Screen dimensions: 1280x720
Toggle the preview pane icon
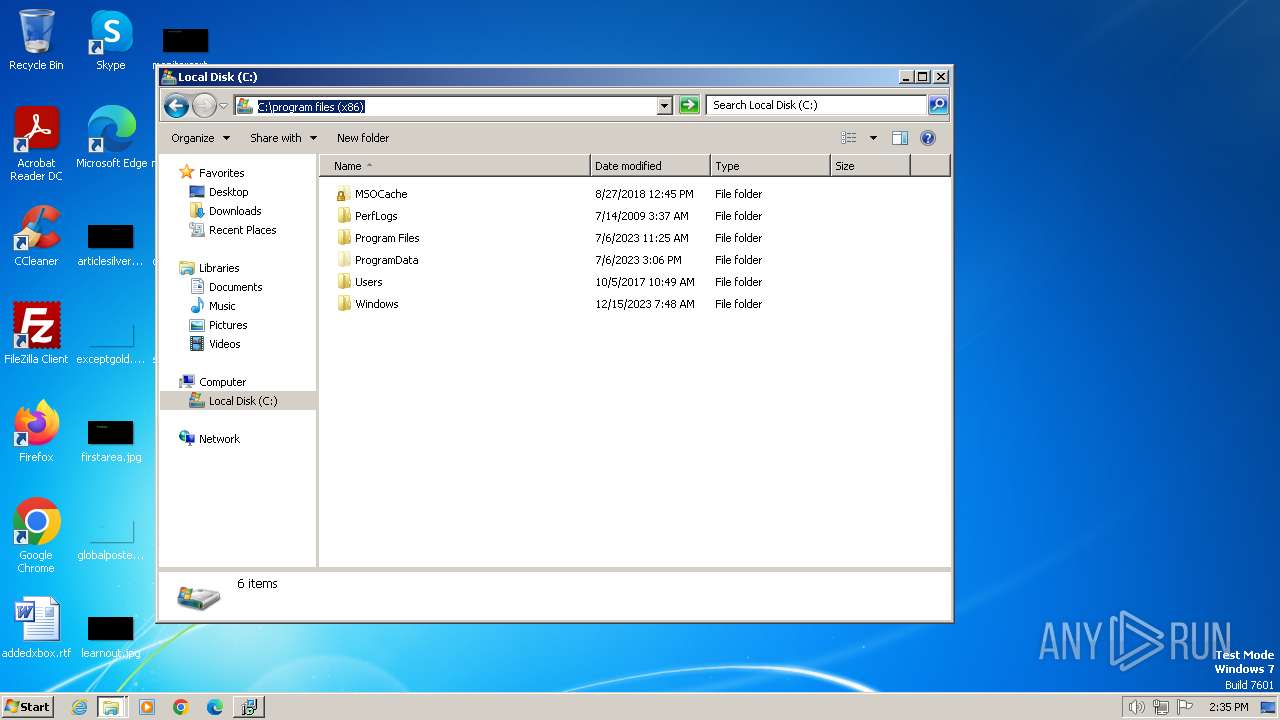pos(900,138)
